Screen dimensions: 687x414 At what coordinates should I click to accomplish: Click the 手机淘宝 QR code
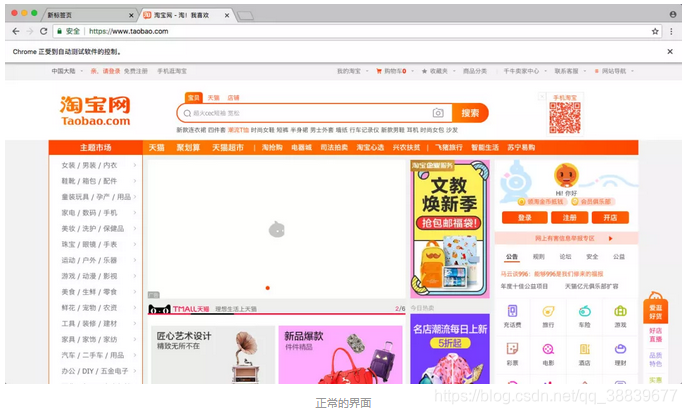pyautogui.click(x=565, y=117)
